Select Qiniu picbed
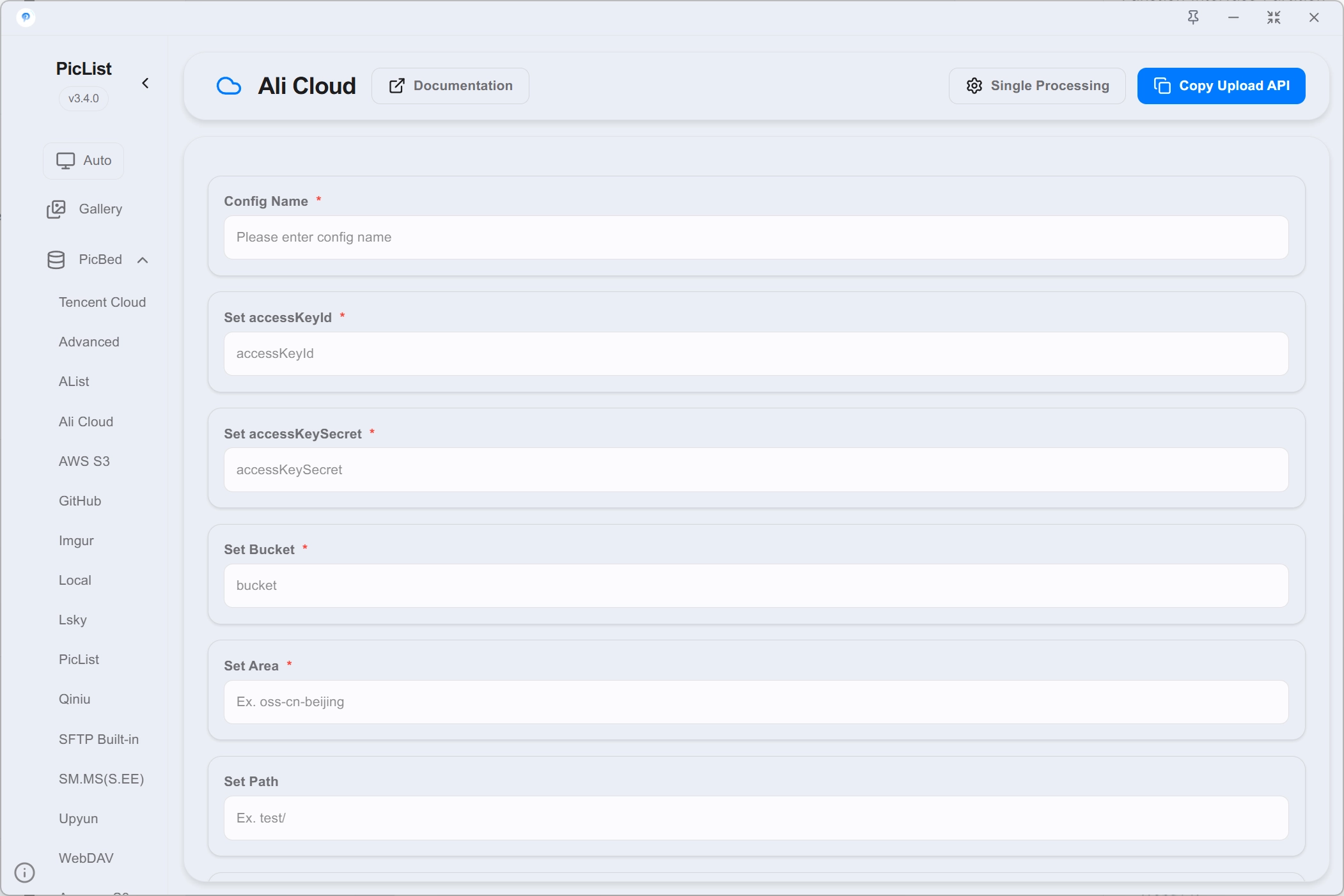Image resolution: width=1344 pixels, height=896 pixels. pyautogui.click(x=75, y=699)
